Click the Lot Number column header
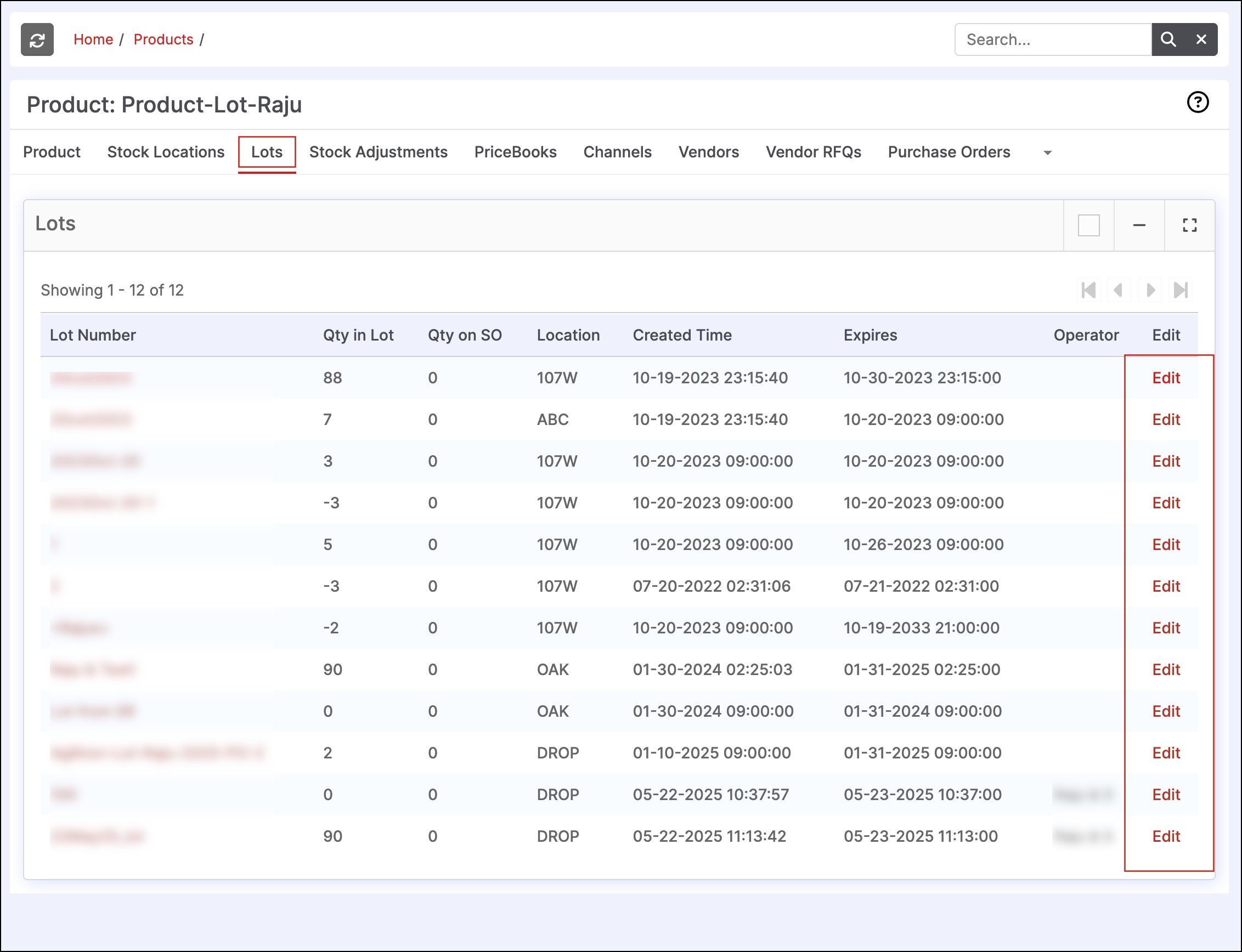1242x952 pixels. 93,335
